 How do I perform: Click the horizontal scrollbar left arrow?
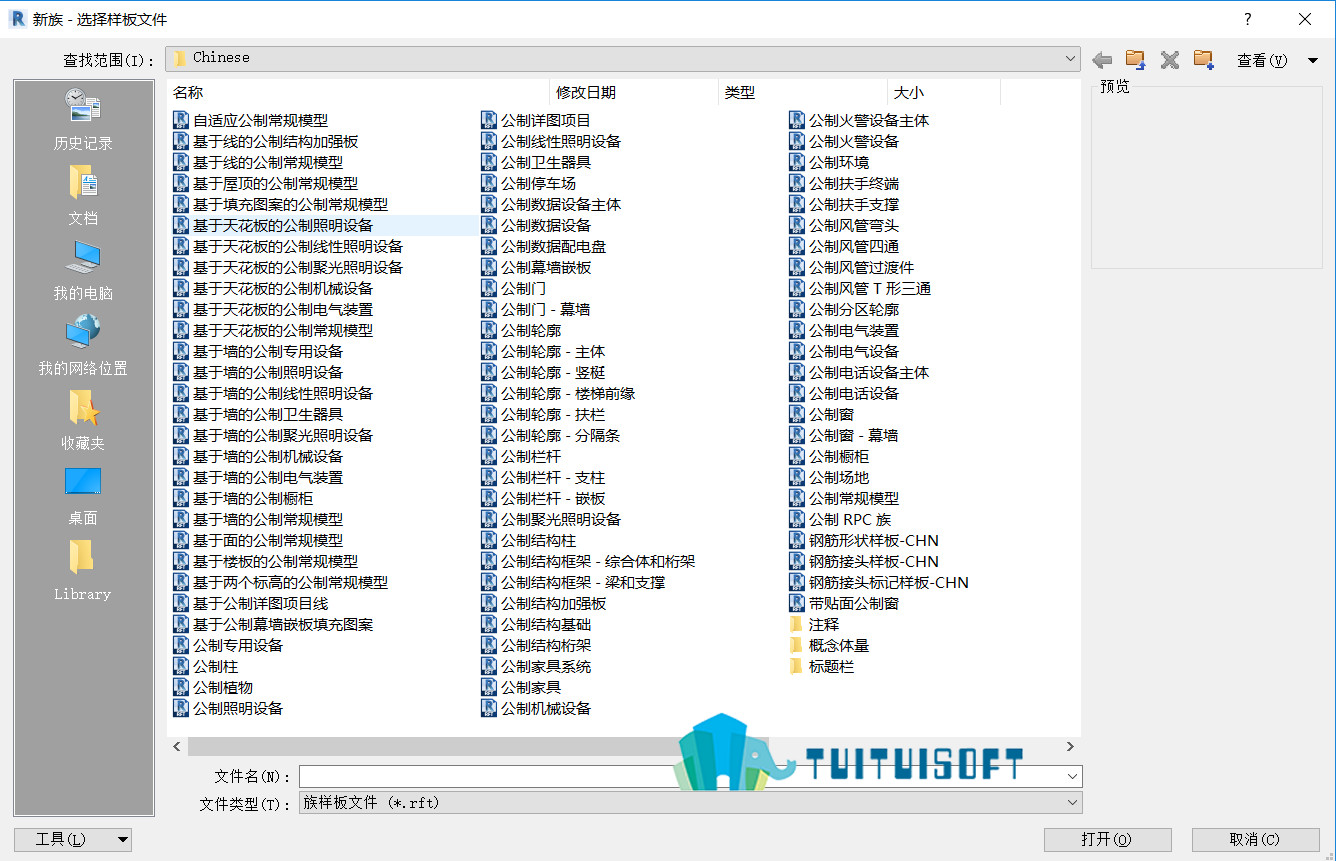pyautogui.click(x=178, y=746)
